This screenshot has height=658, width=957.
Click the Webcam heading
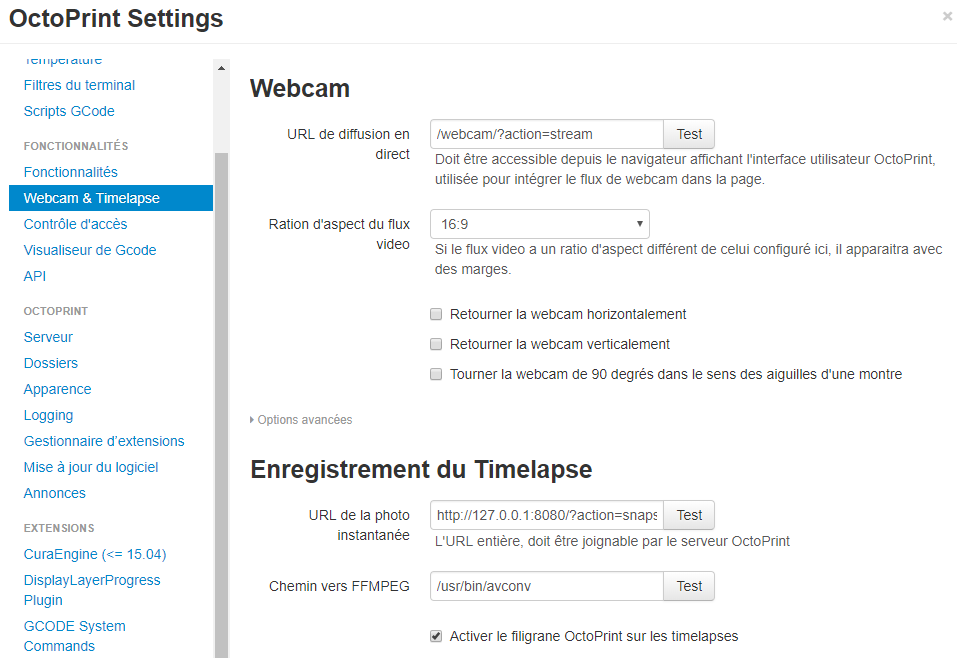tap(300, 89)
